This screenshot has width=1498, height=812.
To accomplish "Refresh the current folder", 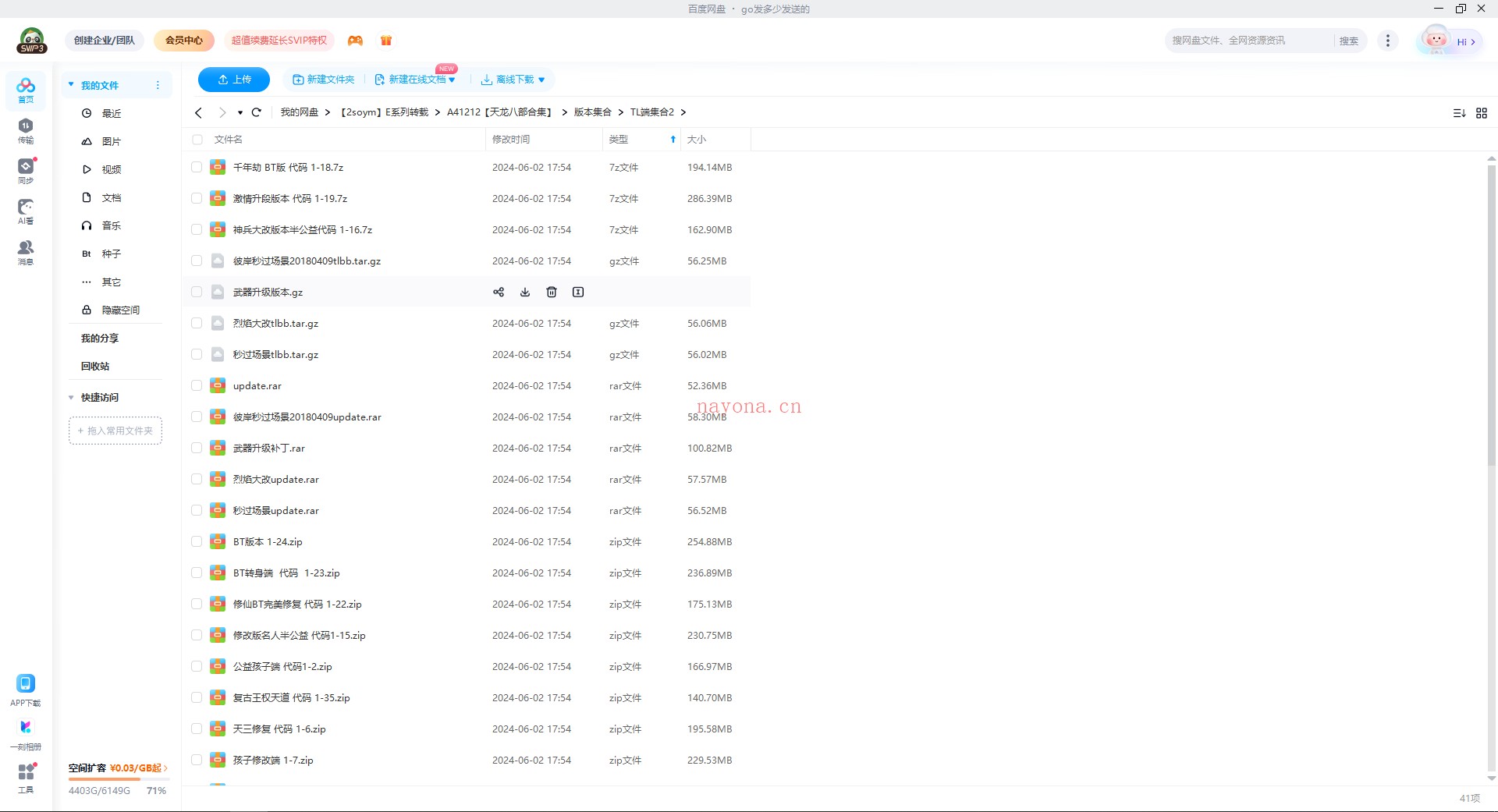I will [x=256, y=112].
